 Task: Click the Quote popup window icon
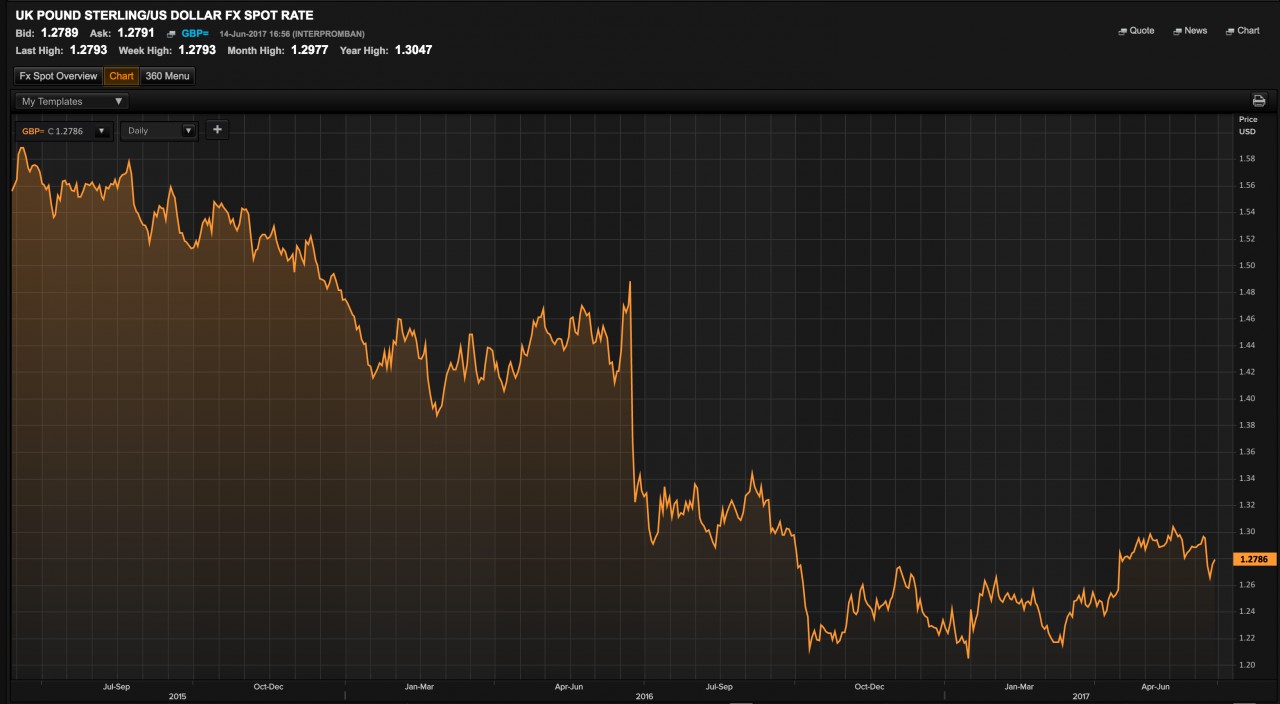(x=1122, y=31)
